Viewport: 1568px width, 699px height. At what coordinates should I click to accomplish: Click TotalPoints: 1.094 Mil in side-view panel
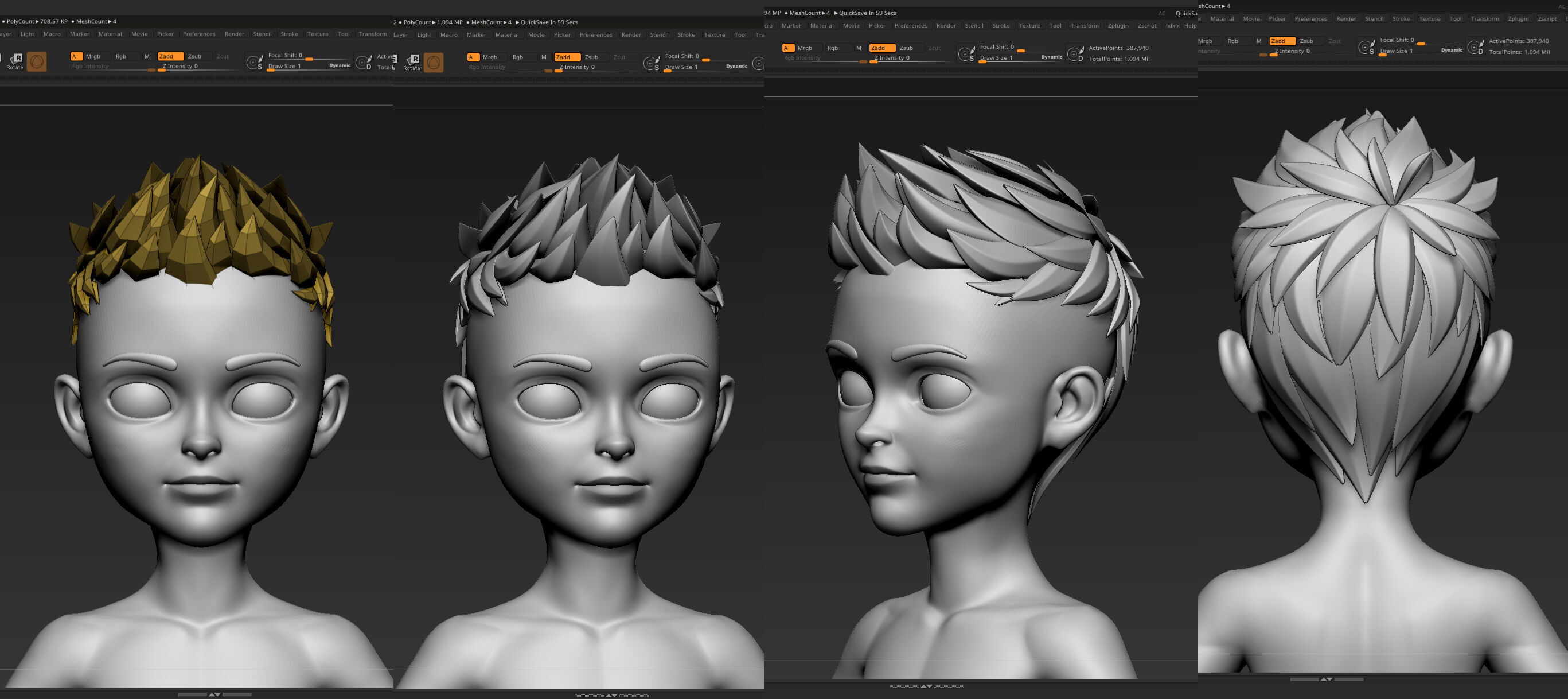pyautogui.click(x=1119, y=59)
